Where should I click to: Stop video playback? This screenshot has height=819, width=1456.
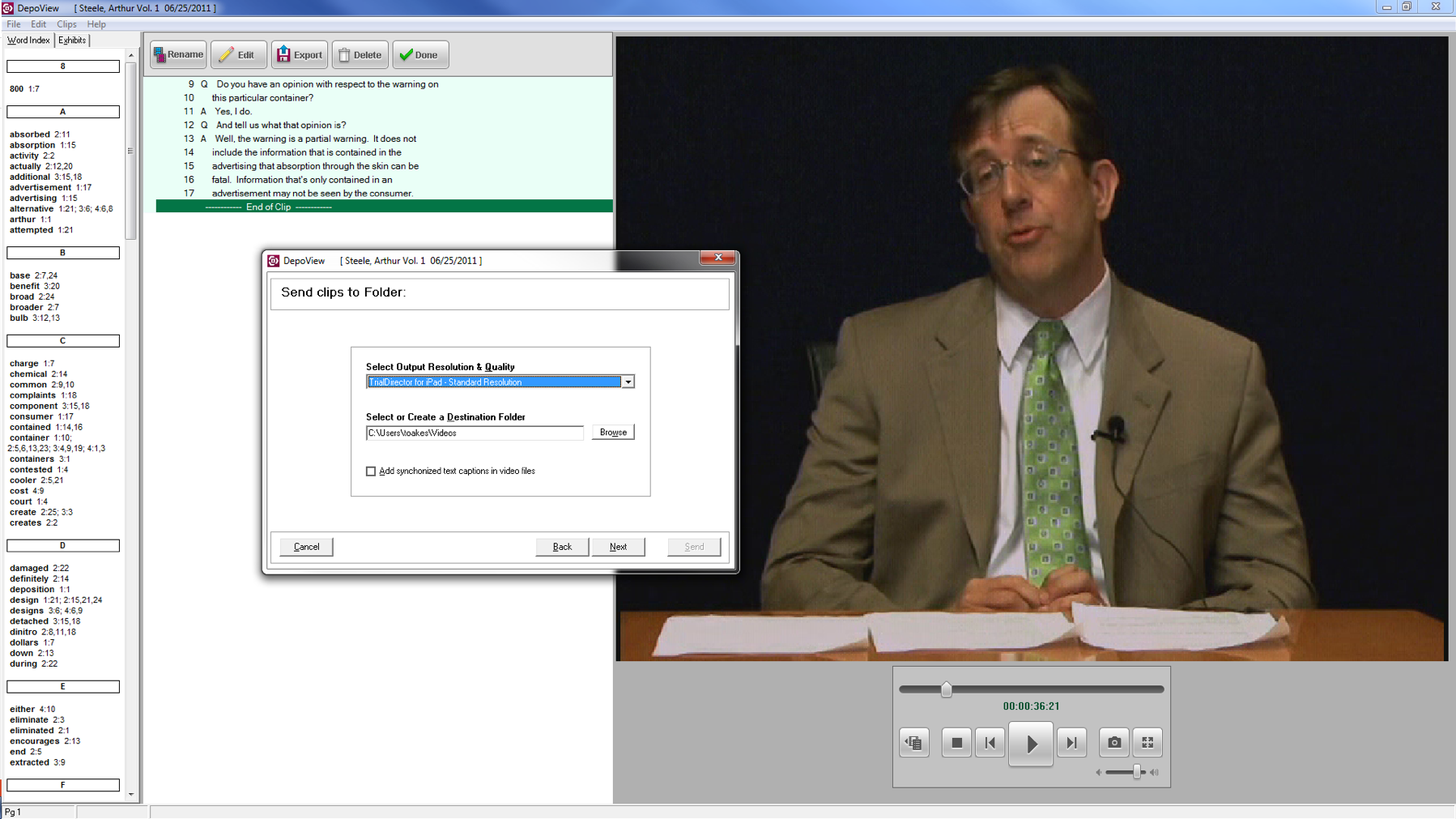pos(956,743)
